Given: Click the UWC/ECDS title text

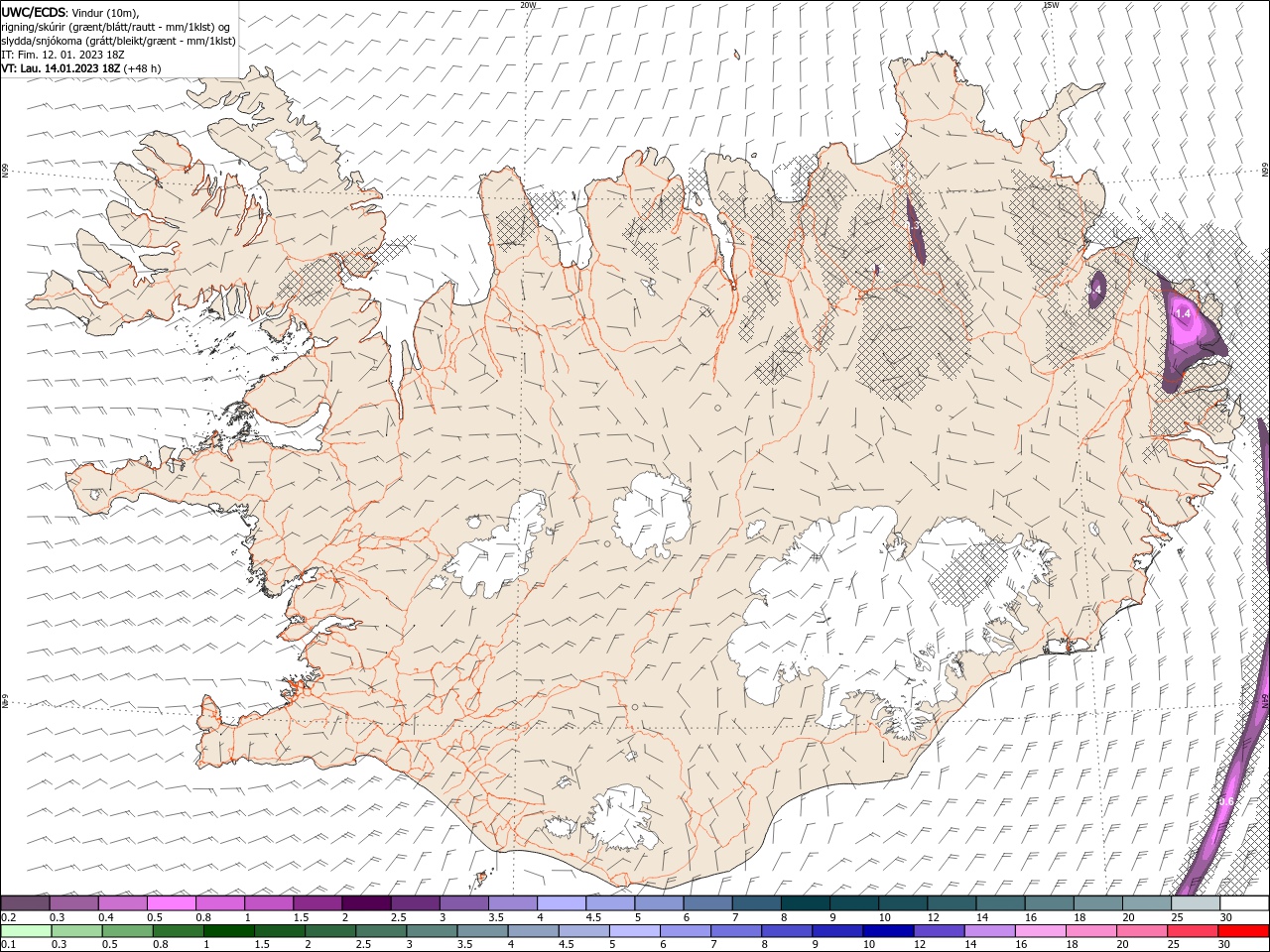Looking at the screenshot, I should coord(34,12).
